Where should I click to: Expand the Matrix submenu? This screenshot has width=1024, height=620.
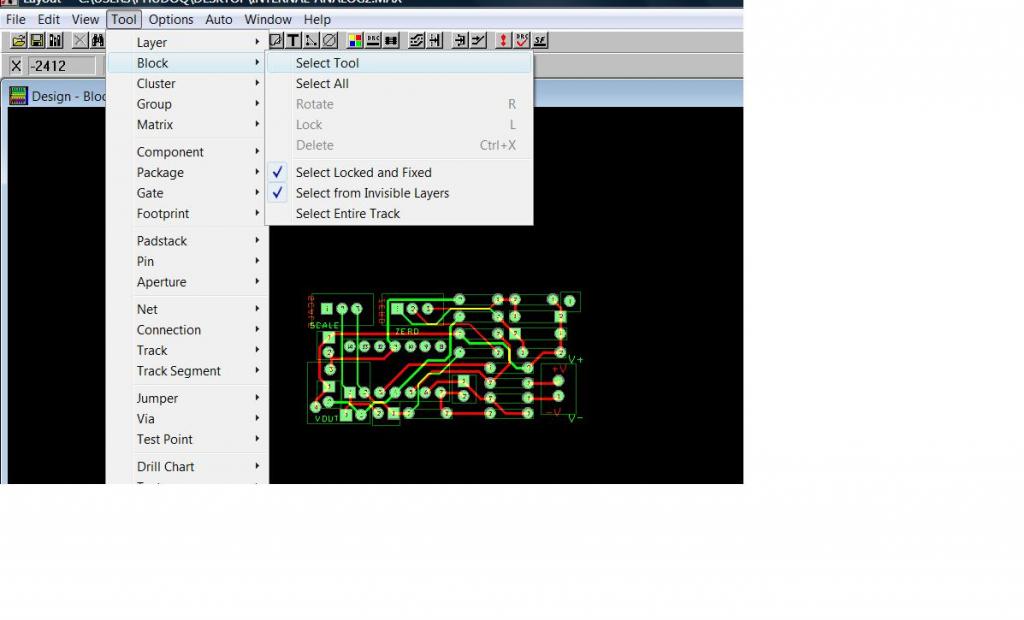click(x=187, y=125)
